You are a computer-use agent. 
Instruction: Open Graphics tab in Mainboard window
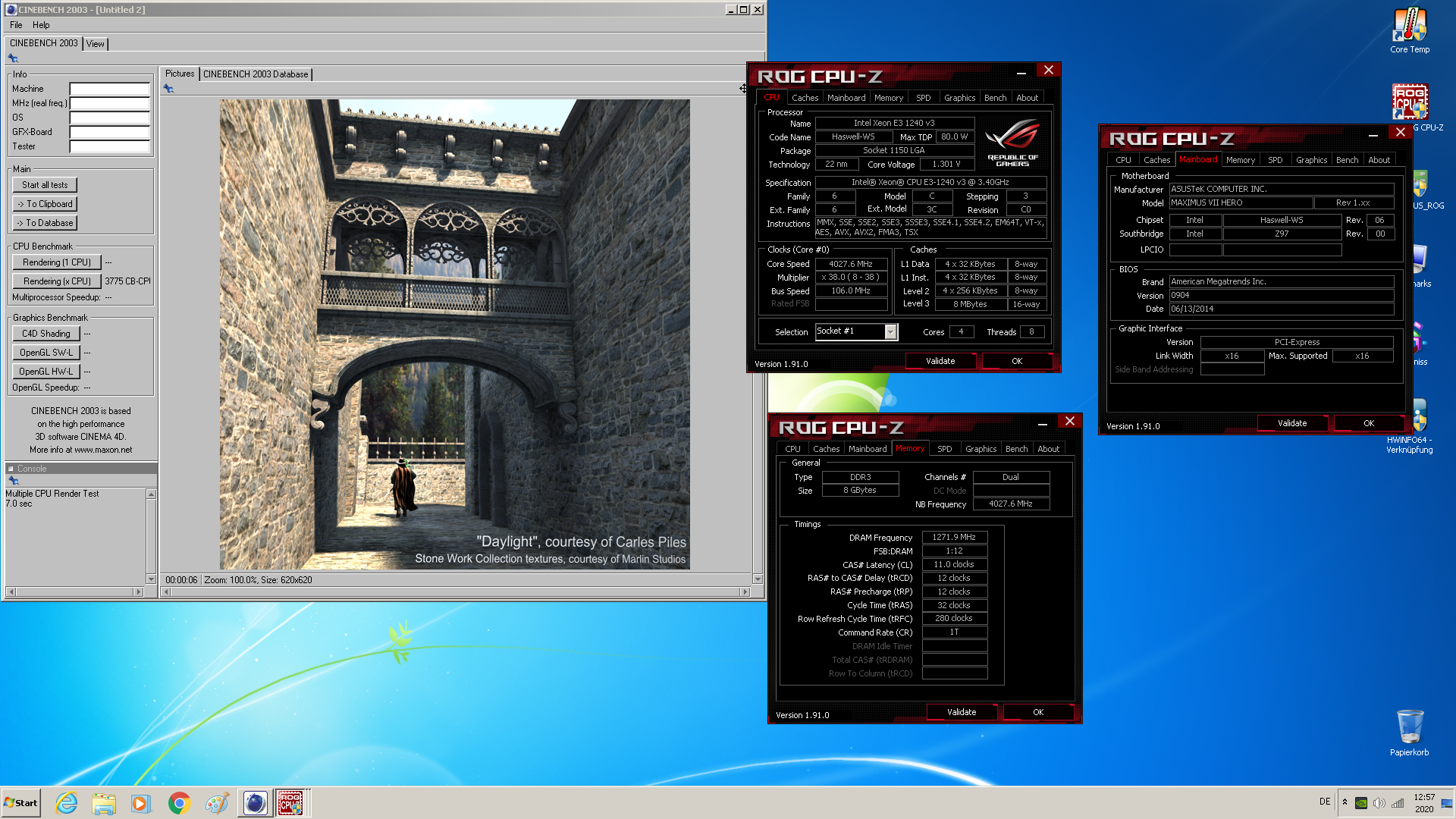tap(1311, 160)
